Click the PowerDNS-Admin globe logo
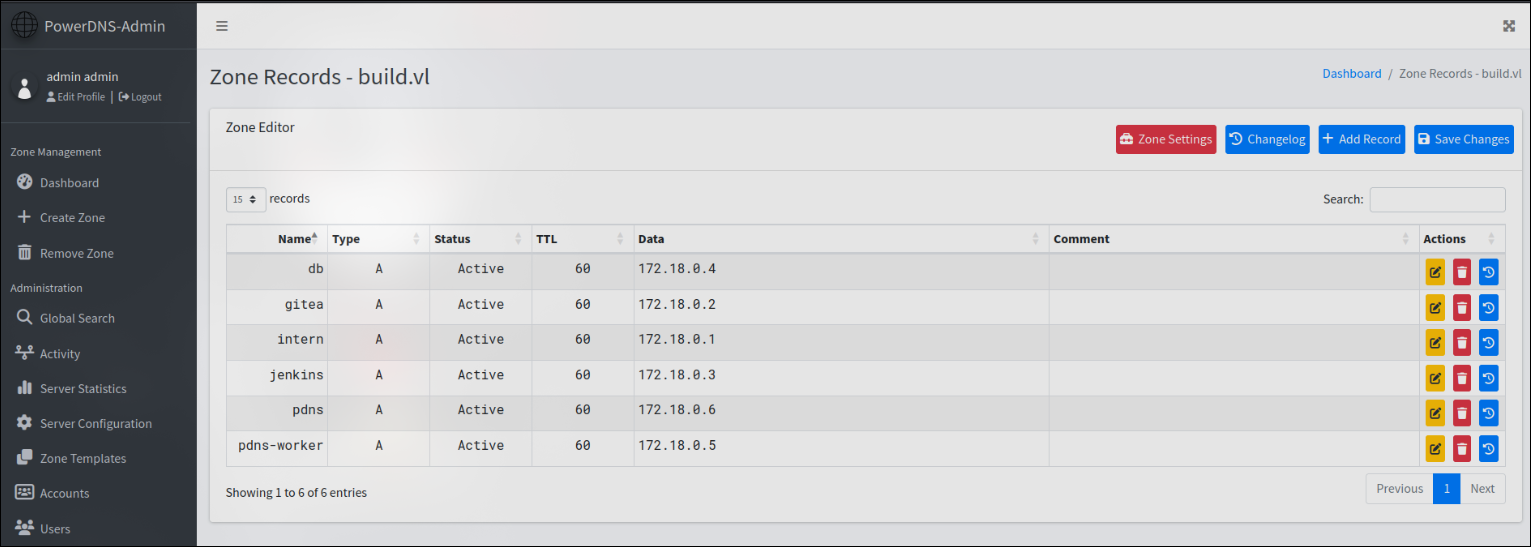The image size is (1531, 547). point(24,26)
